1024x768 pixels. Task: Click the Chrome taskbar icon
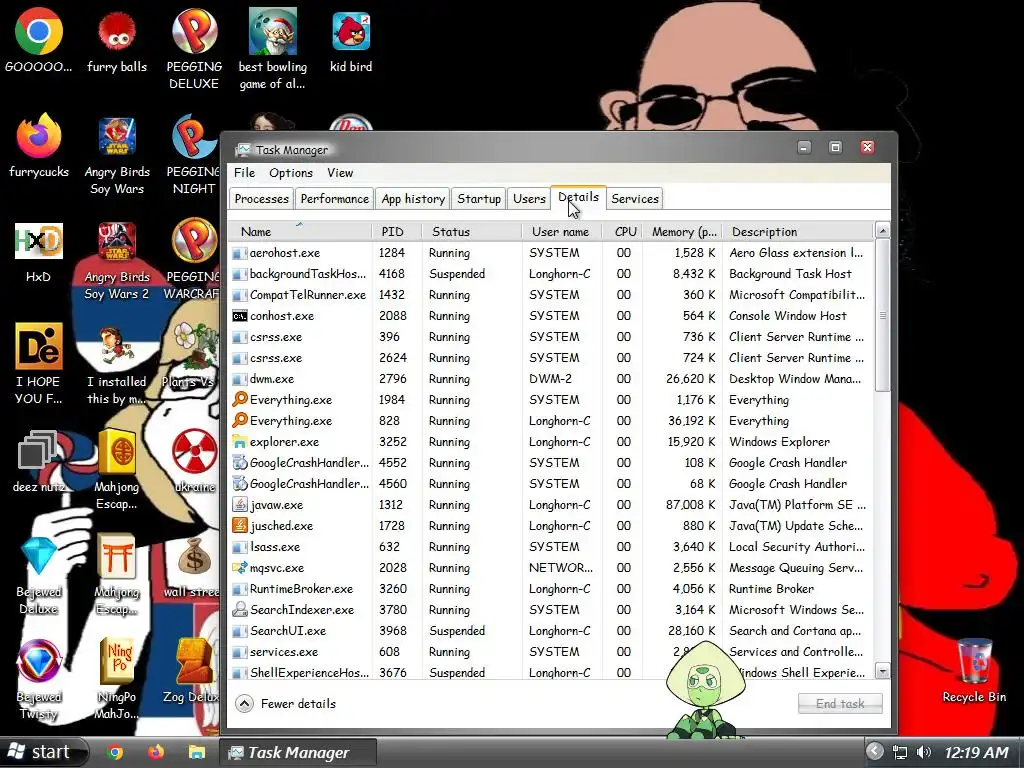116,752
